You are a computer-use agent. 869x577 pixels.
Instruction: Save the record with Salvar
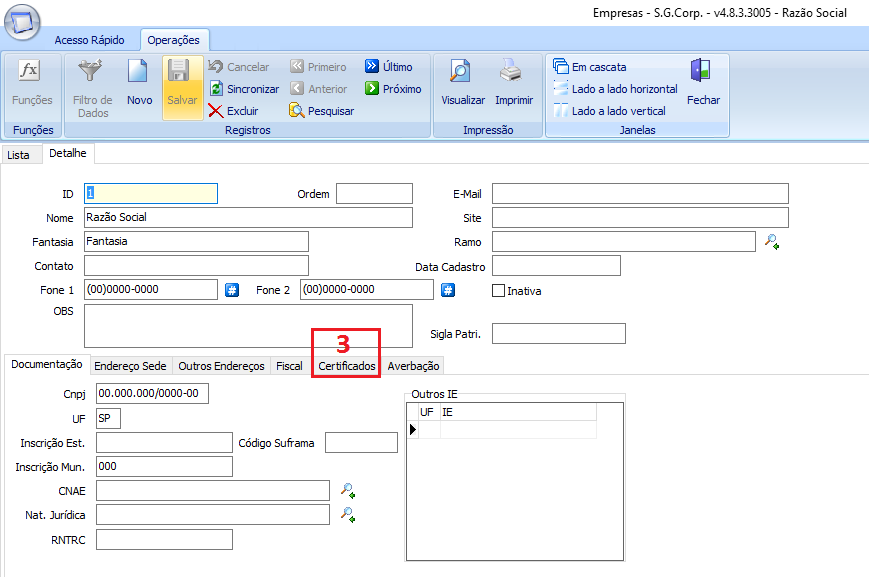coord(182,88)
